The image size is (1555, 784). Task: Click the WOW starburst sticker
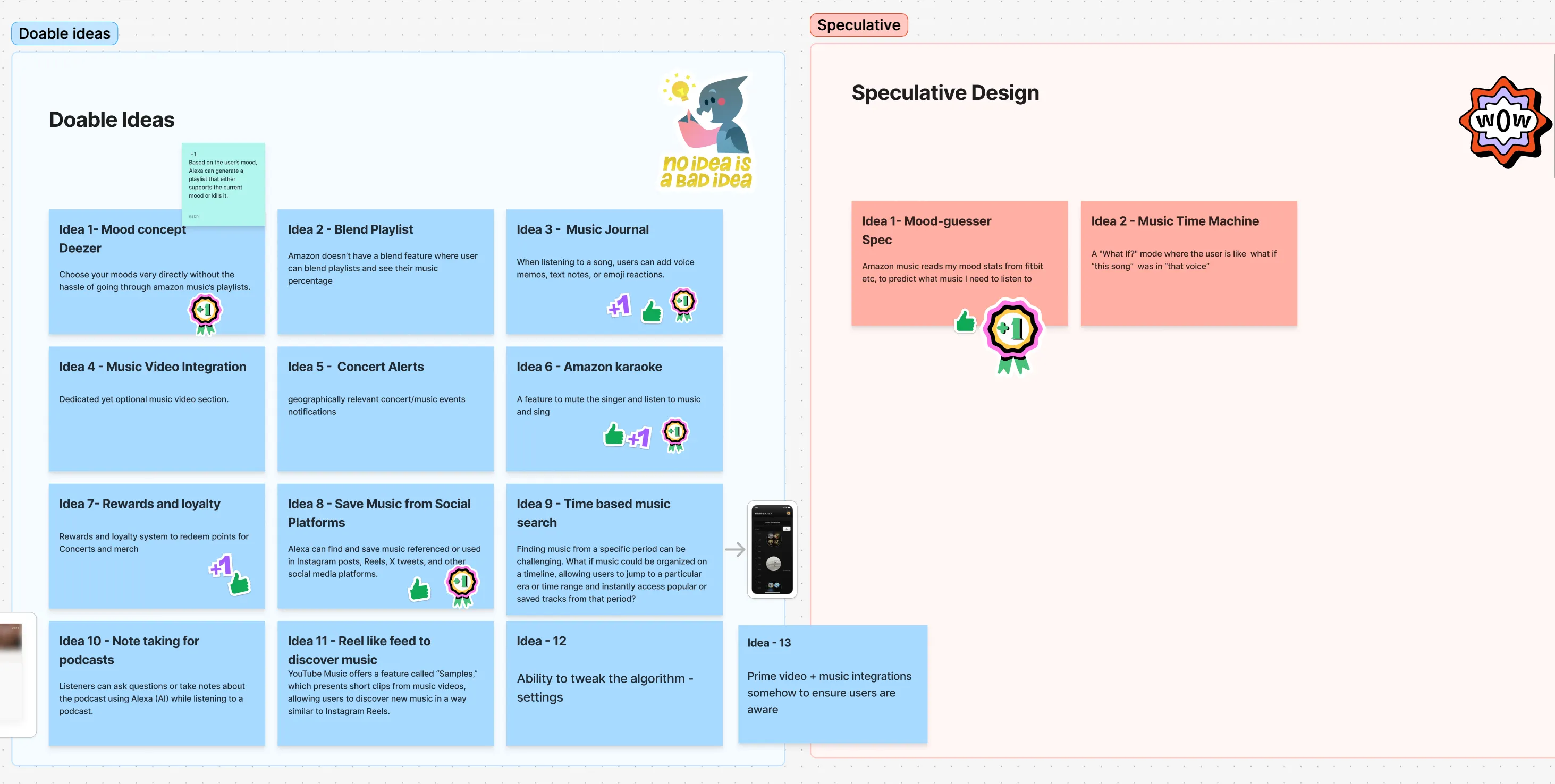click(1503, 121)
